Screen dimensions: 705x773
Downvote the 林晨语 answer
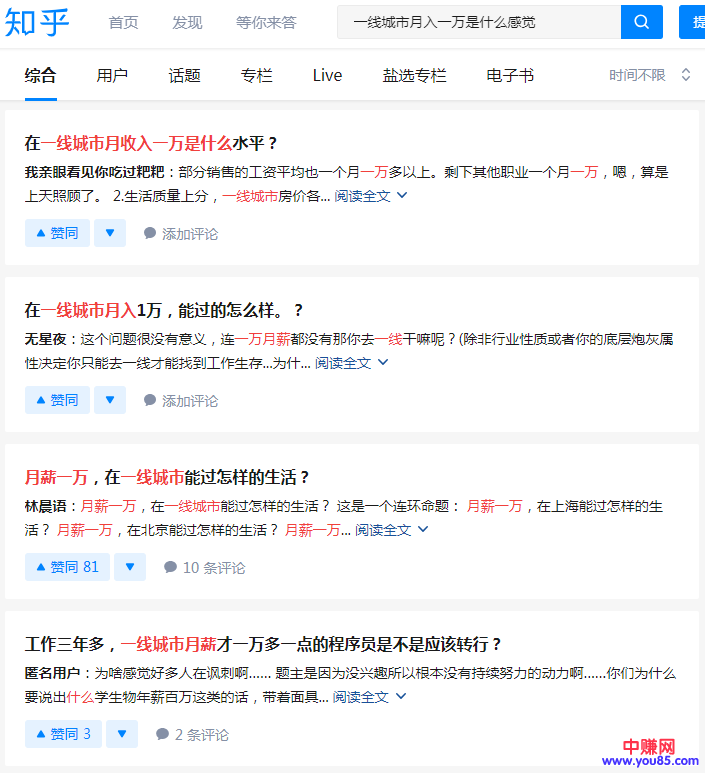129,567
